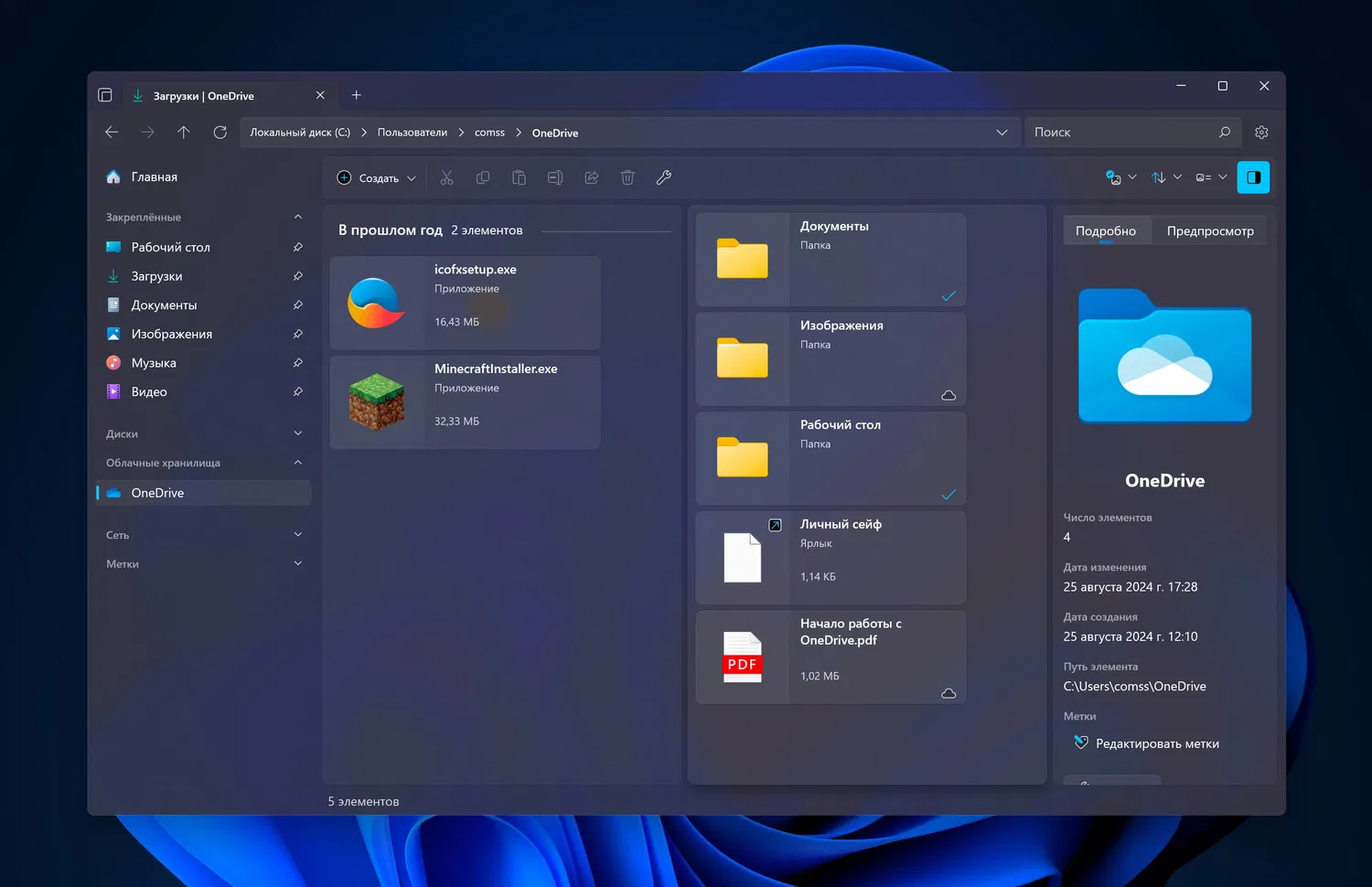Image resolution: width=1372 pixels, height=887 pixels.
Task: Unpin Видео using its pin icon
Action: (x=297, y=392)
